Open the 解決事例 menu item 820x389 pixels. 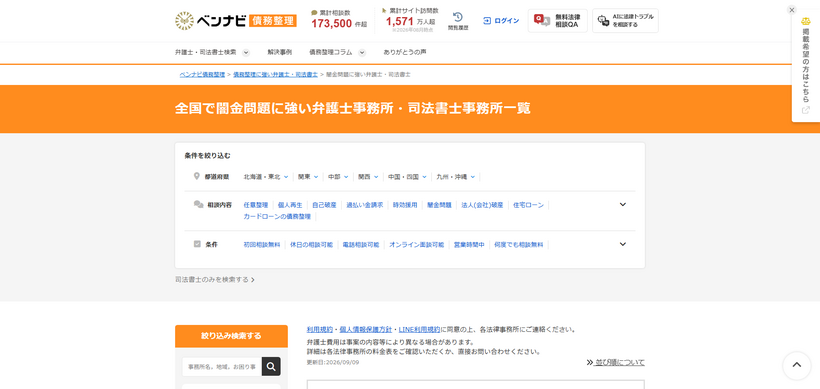pos(279,53)
